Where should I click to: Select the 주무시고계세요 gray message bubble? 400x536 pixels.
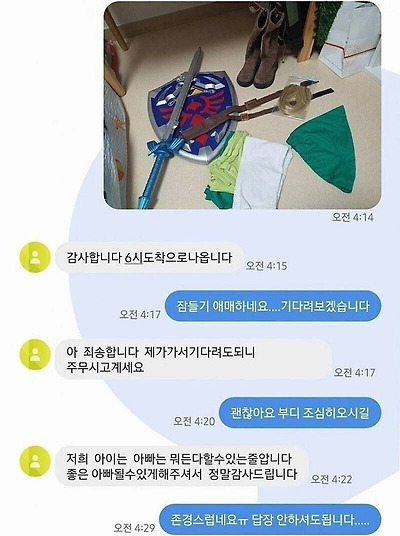point(194,360)
